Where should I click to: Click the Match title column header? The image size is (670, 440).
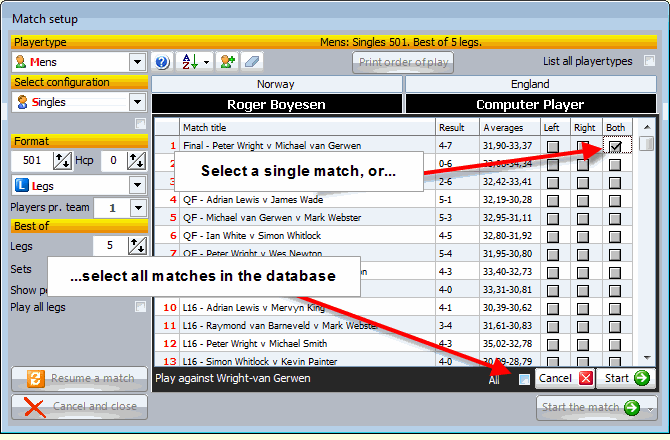click(307, 128)
